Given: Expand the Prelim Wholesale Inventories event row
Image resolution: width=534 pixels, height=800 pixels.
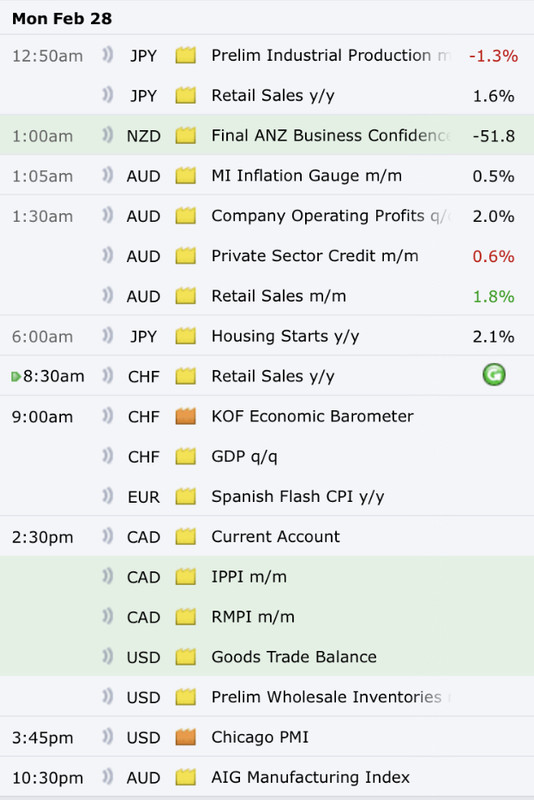Looking at the screenshot, I should point(267,696).
